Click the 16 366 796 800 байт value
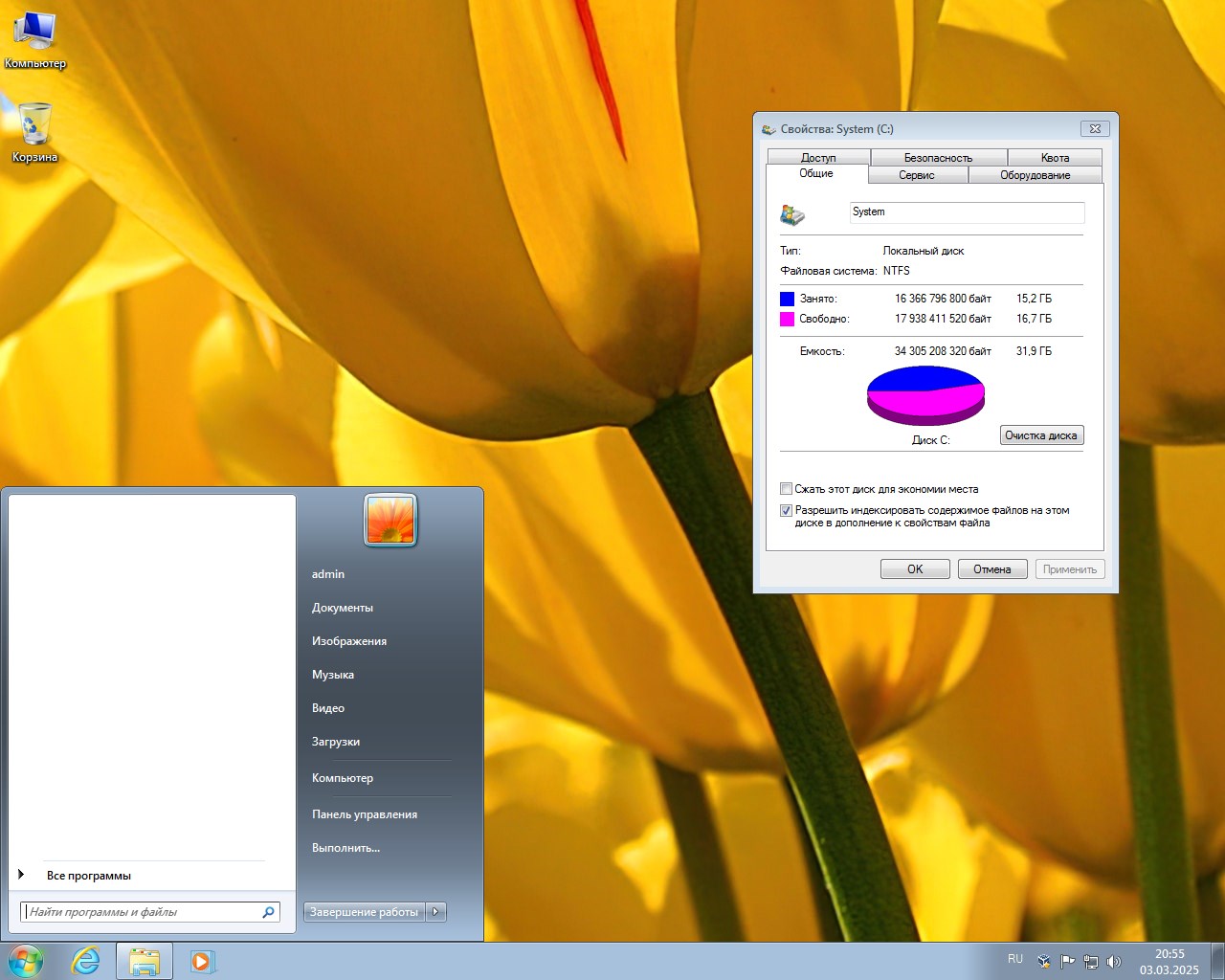1225x980 pixels. pyautogui.click(x=943, y=299)
